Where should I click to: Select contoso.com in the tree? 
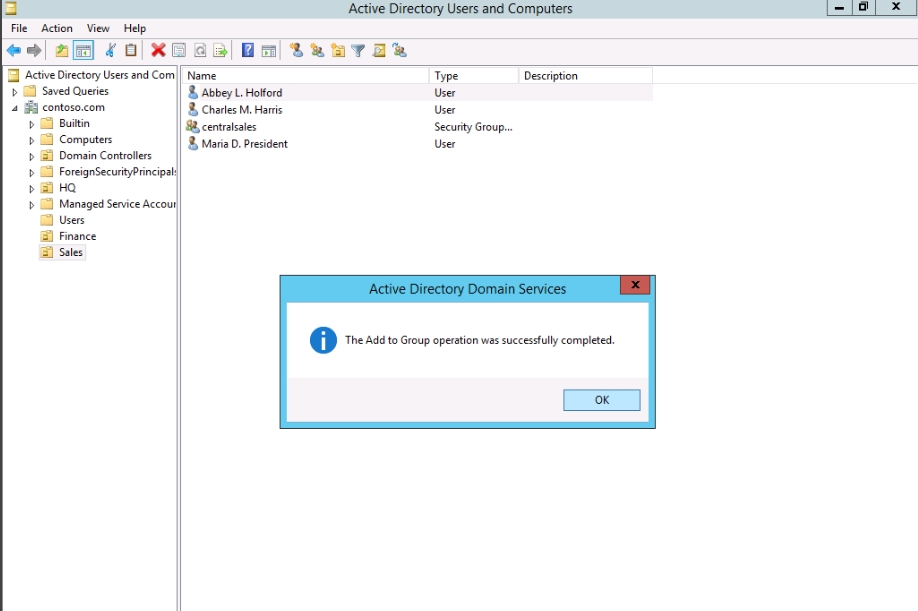[x=73, y=107]
